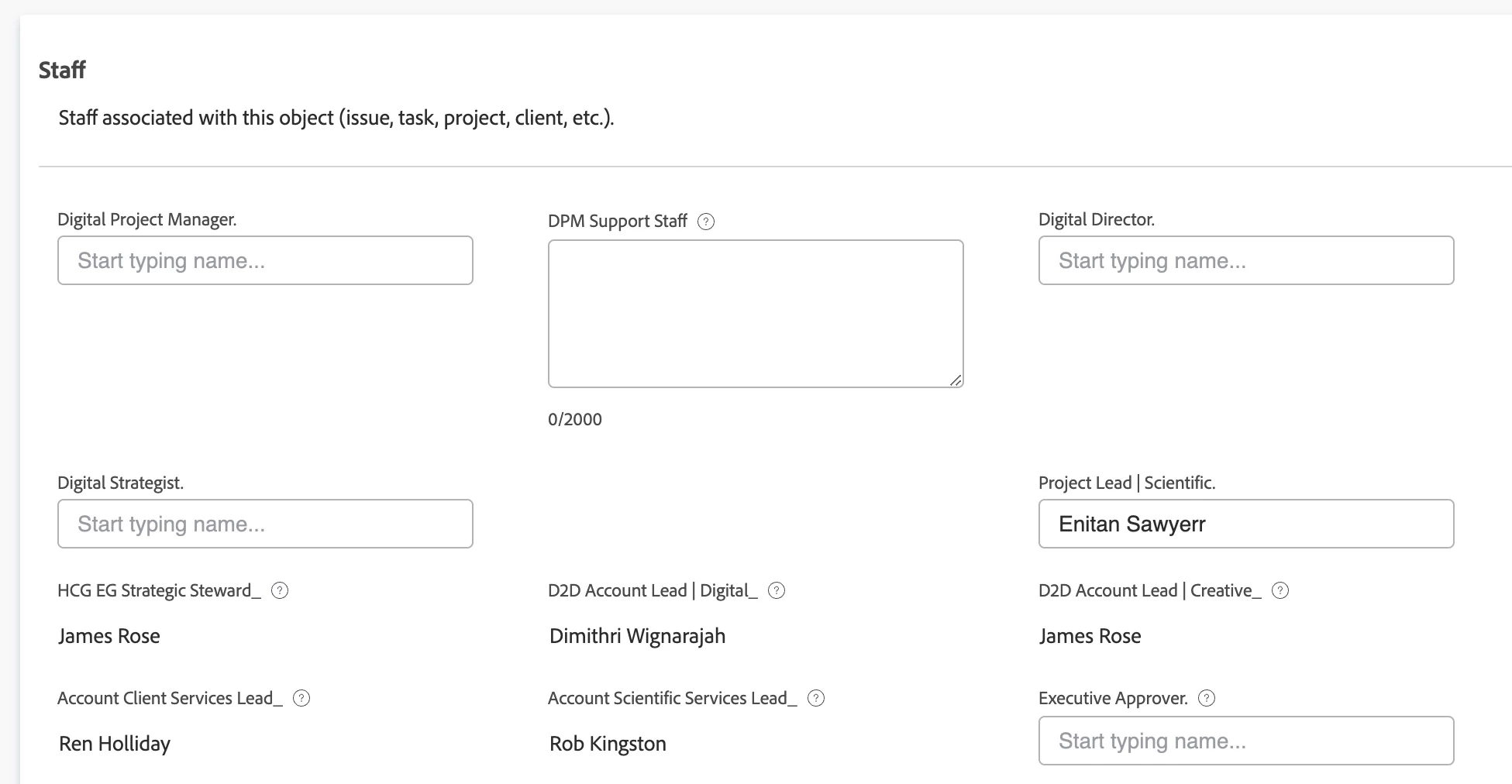
Task: Select the Digital Strategist input field
Action: point(265,524)
